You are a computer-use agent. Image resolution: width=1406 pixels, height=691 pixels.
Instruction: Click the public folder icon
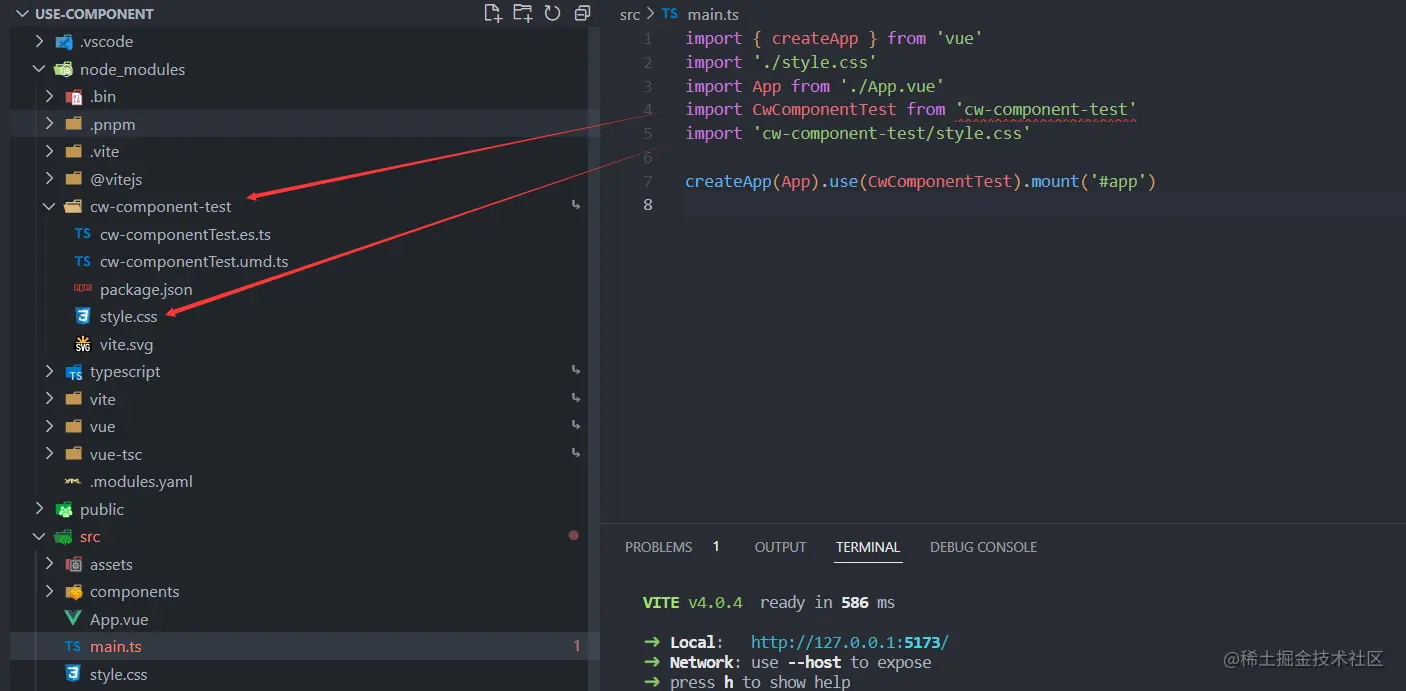64,509
